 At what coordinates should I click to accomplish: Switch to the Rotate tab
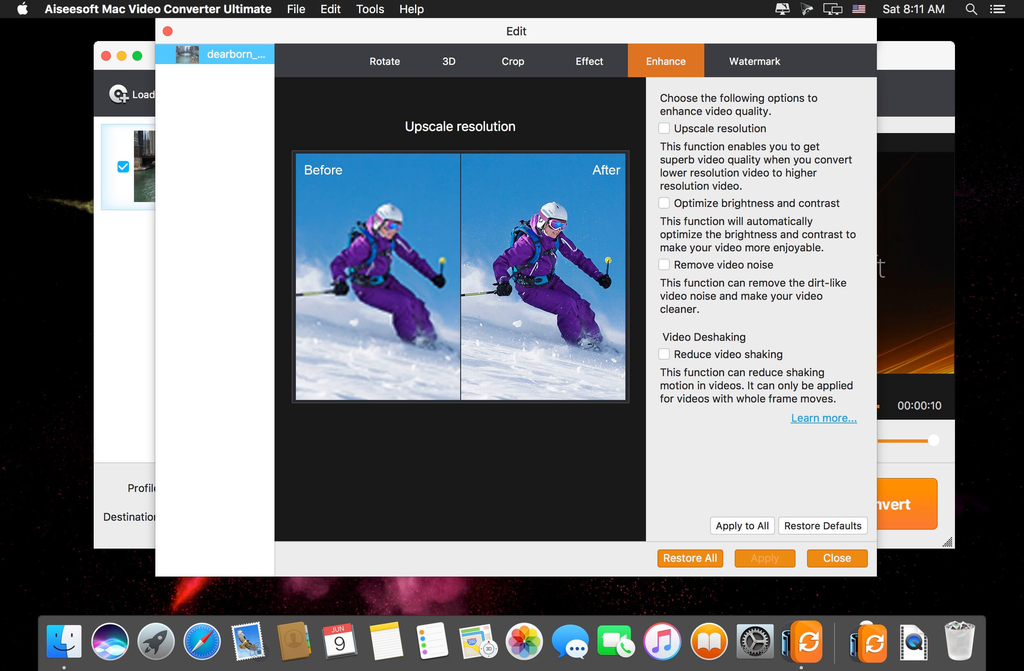tap(385, 61)
